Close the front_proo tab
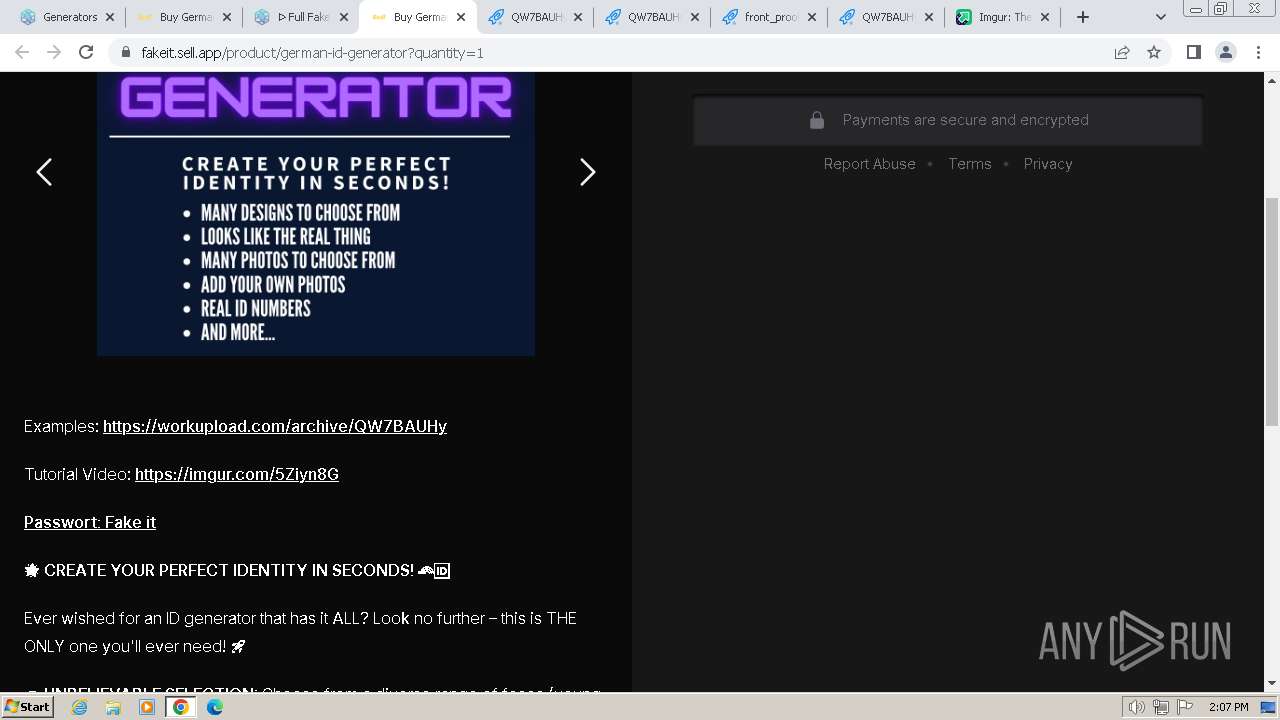 point(811,17)
